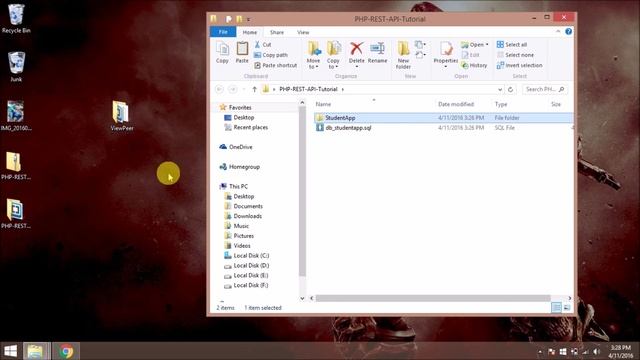The width and height of the screenshot is (640, 360).
Task: Click Invert selection
Action: coord(520,65)
